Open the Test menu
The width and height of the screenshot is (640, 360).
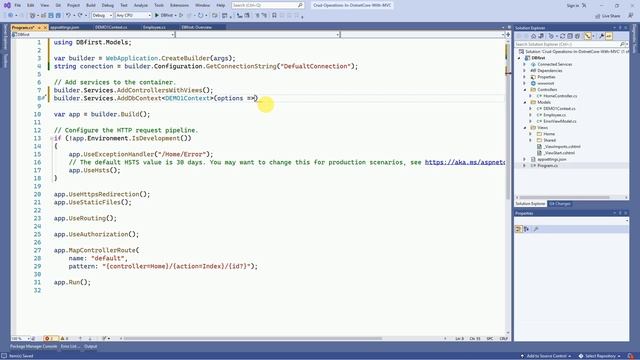124,5
